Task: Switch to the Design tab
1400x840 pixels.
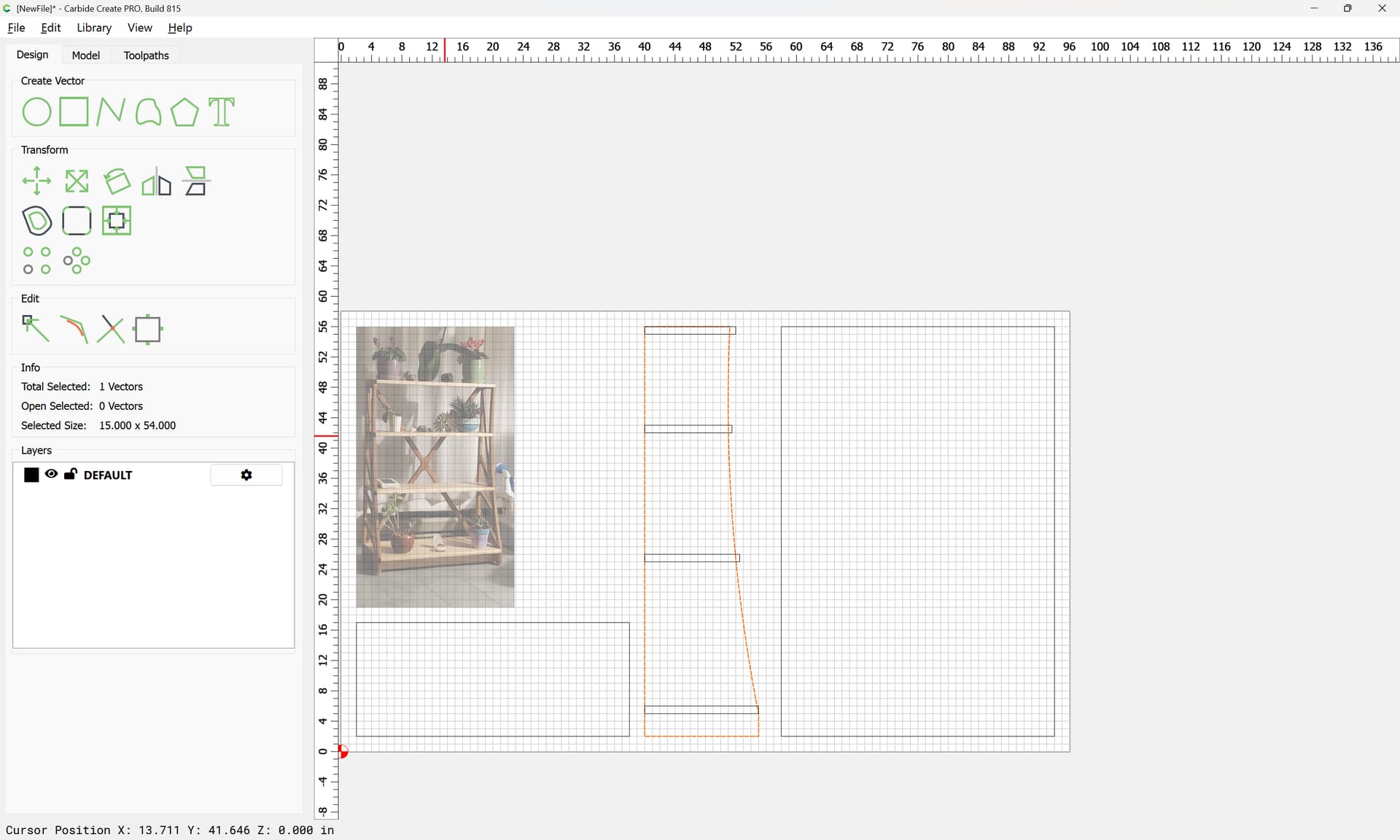Action: pos(32,55)
